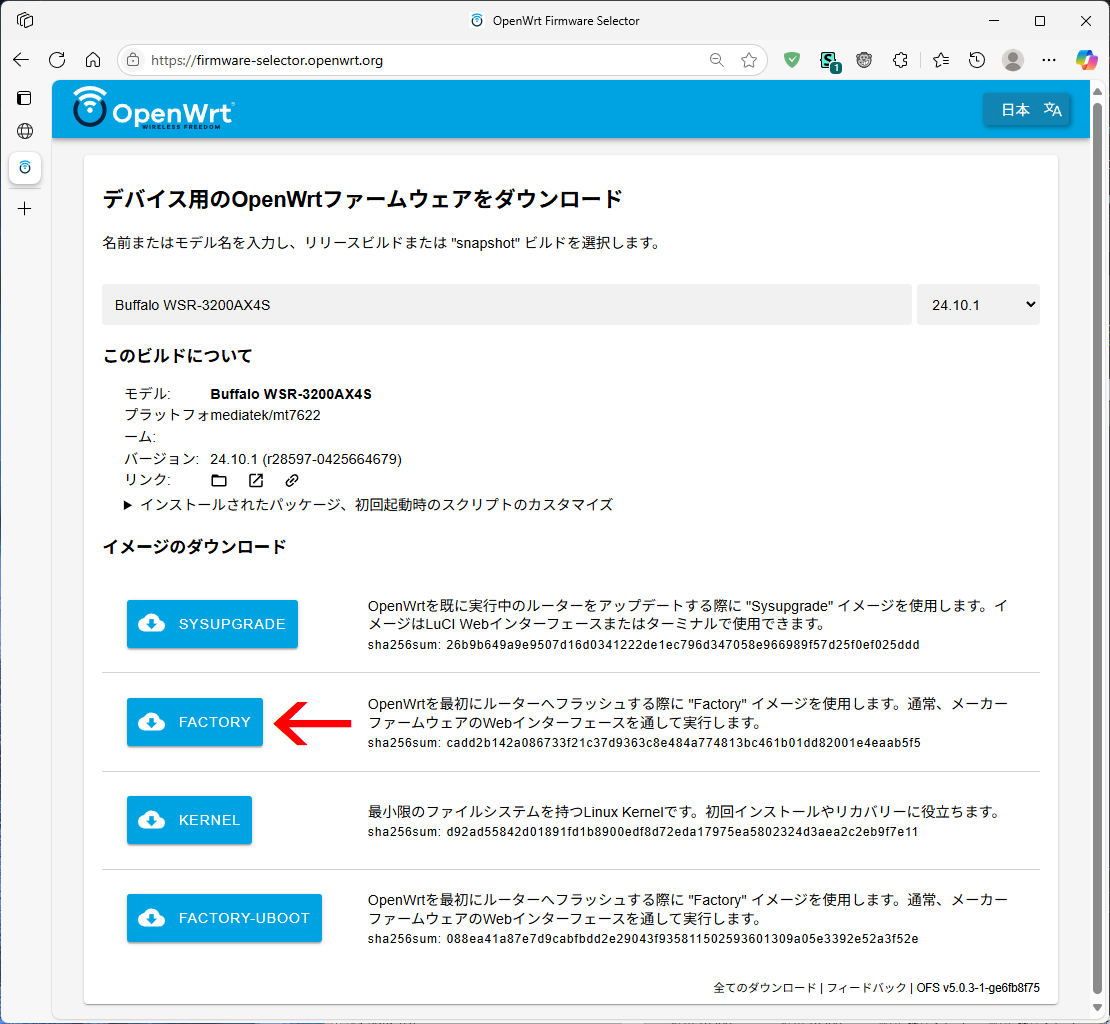Go back with the browser back arrow
The width and height of the screenshot is (1110, 1024).
tap(21, 60)
